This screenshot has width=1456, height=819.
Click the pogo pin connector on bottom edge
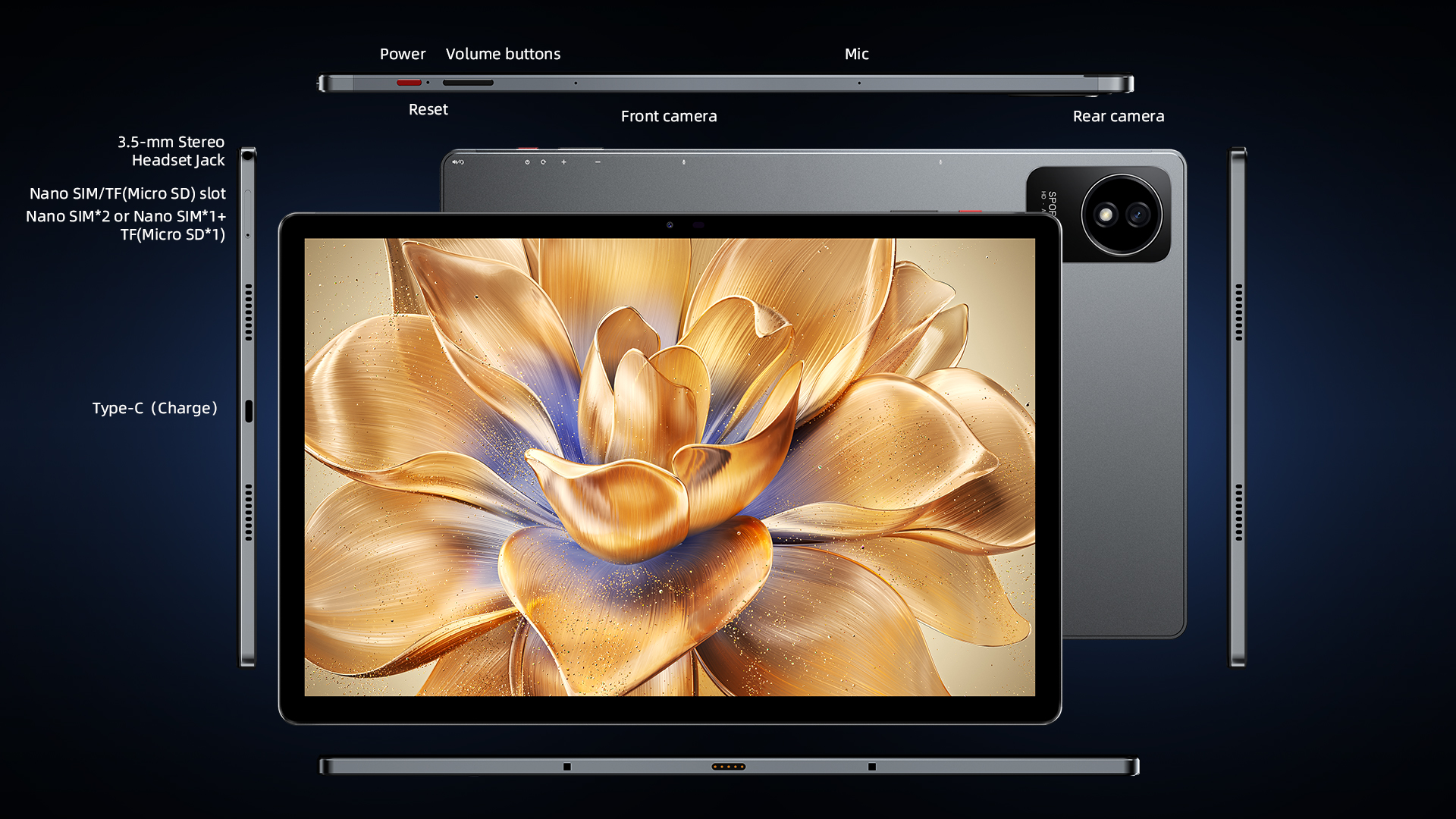point(728,767)
